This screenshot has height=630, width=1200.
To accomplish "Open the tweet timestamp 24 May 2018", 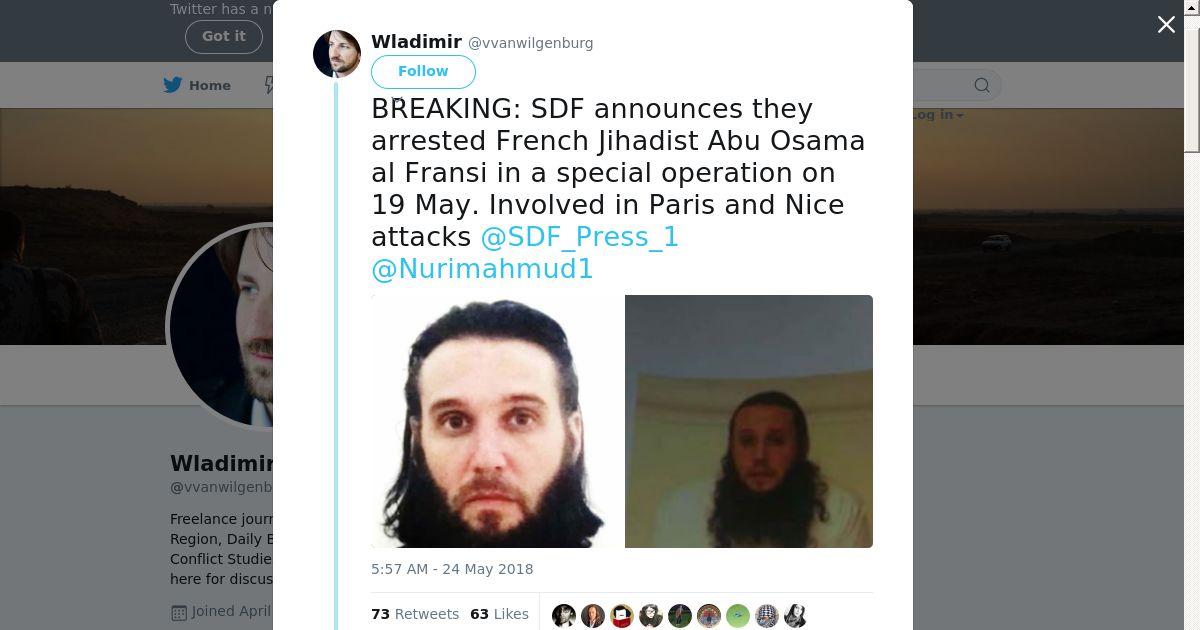I will coord(452,569).
